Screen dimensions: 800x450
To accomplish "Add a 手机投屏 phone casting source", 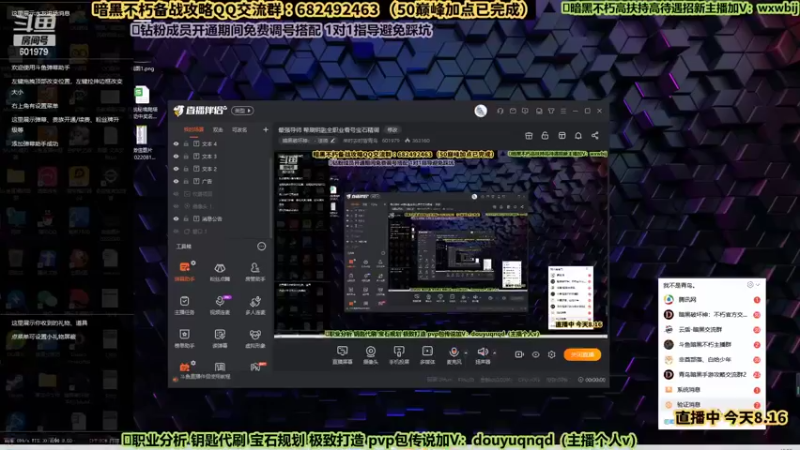I will (x=399, y=355).
